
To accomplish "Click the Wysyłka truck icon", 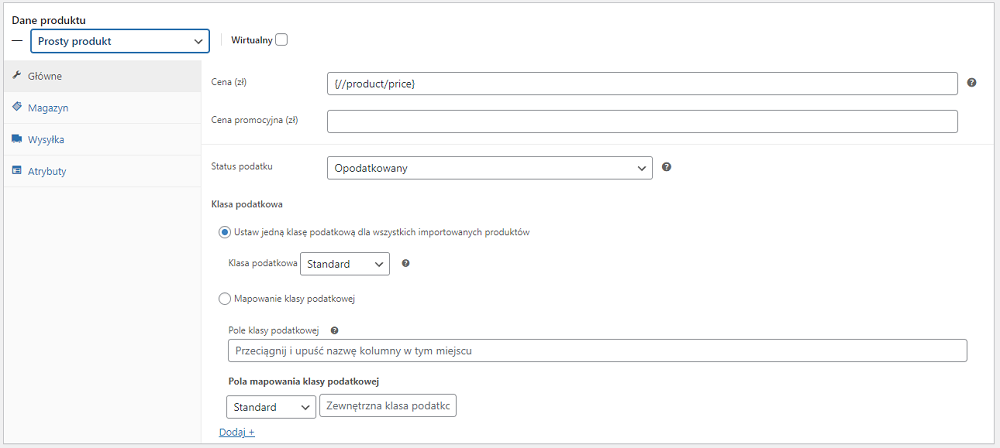I will [x=17, y=138].
